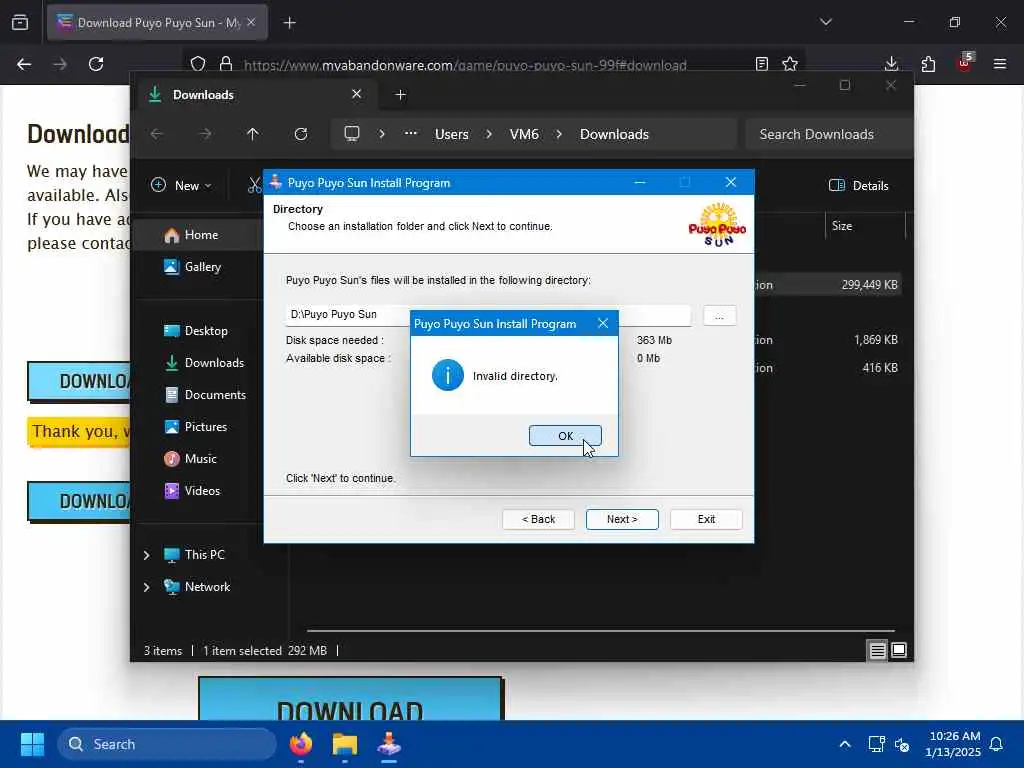Image resolution: width=1024 pixels, height=768 pixels.
Task: Click the site padlock security icon
Action: click(226, 64)
